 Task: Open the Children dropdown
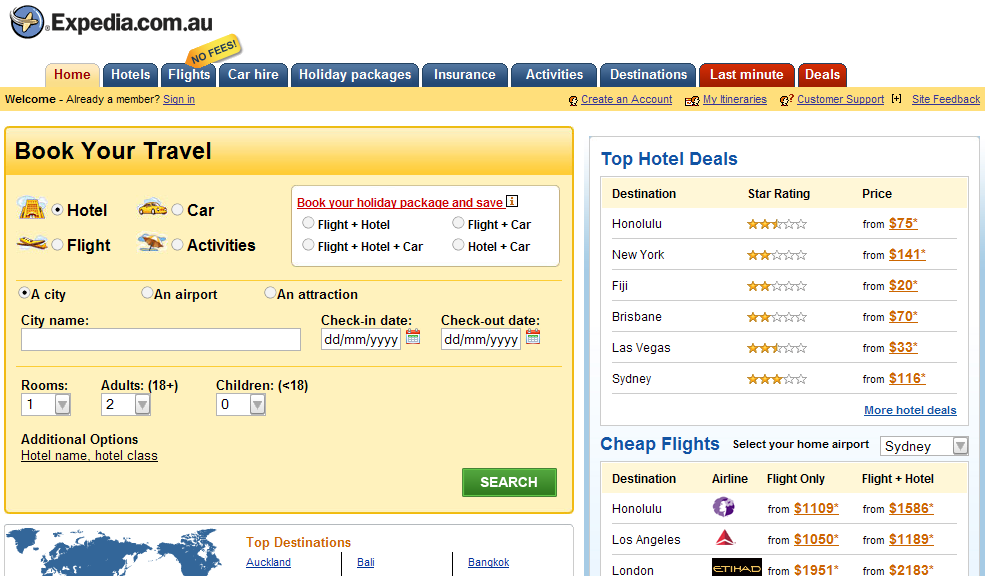[x=240, y=404]
